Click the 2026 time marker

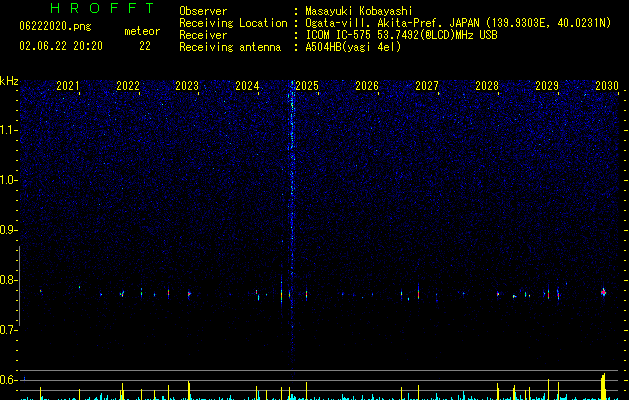point(367,86)
